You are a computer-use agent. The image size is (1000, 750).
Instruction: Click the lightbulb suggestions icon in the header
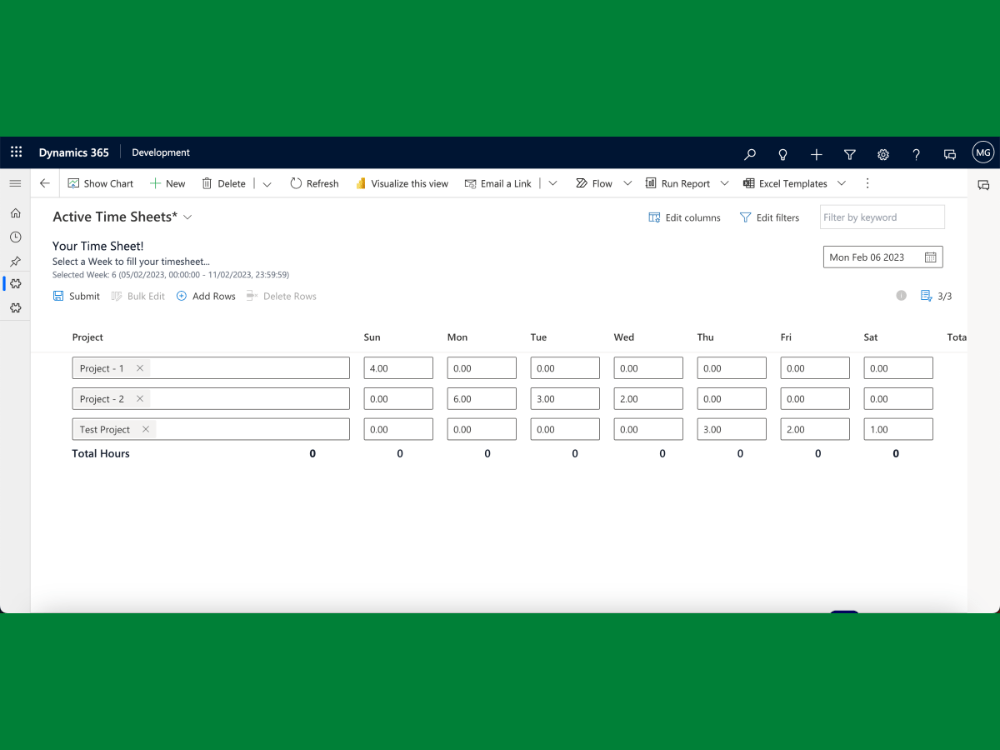(x=782, y=153)
